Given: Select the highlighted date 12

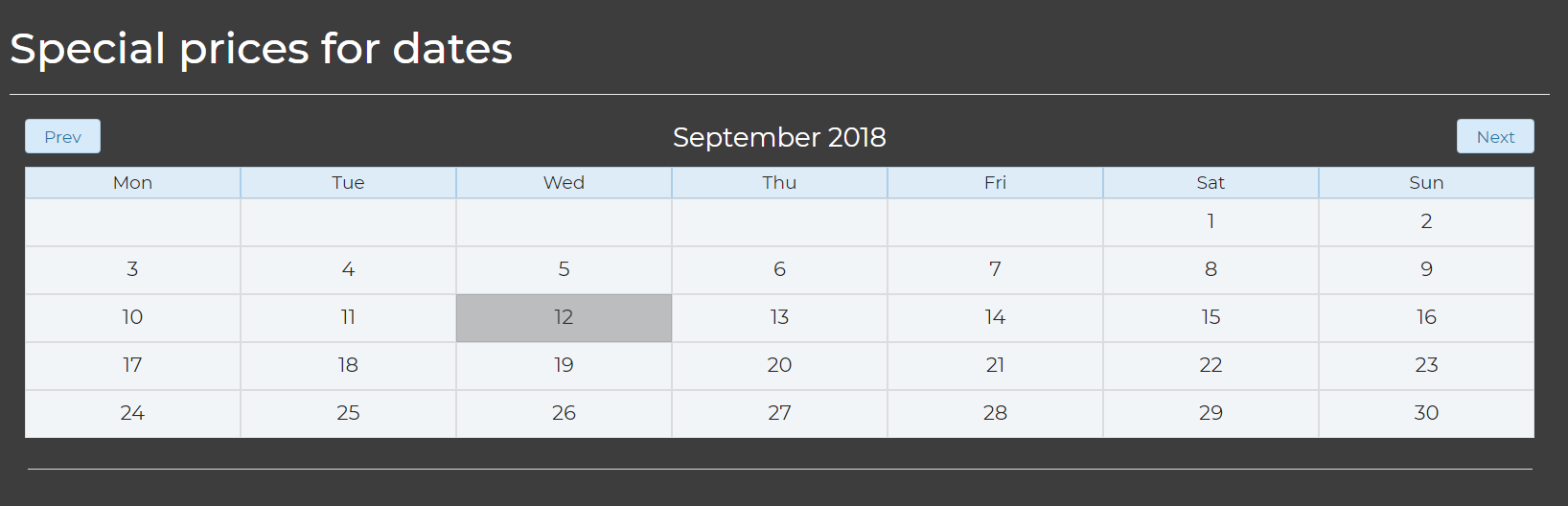Looking at the screenshot, I should [564, 318].
